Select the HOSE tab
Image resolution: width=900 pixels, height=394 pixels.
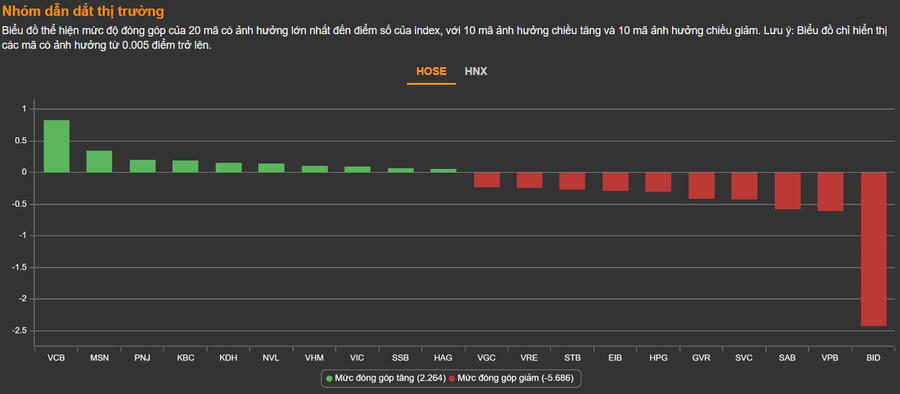pos(431,72)
